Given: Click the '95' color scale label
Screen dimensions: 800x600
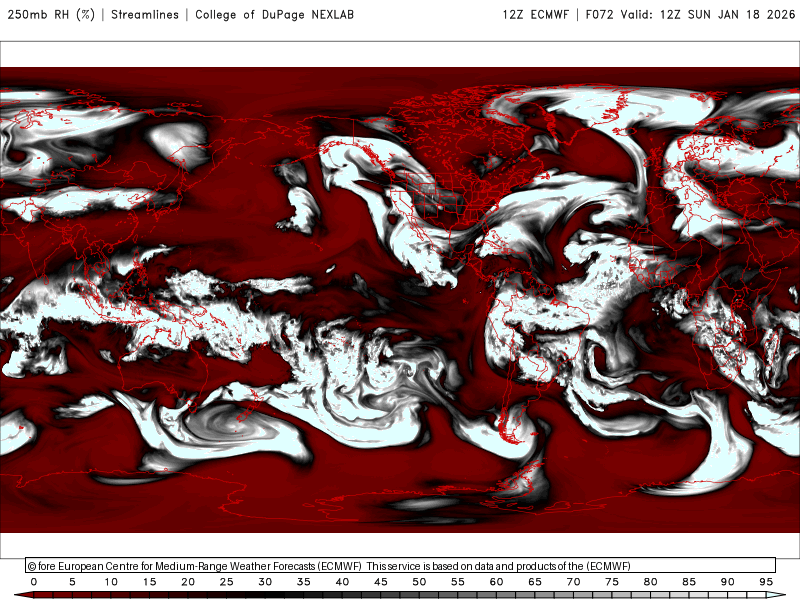Looking at the screenshot, I should [766, 582].
